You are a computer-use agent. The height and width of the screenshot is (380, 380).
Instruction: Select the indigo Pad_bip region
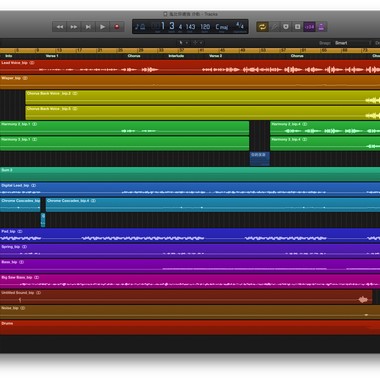pos(190,236)
